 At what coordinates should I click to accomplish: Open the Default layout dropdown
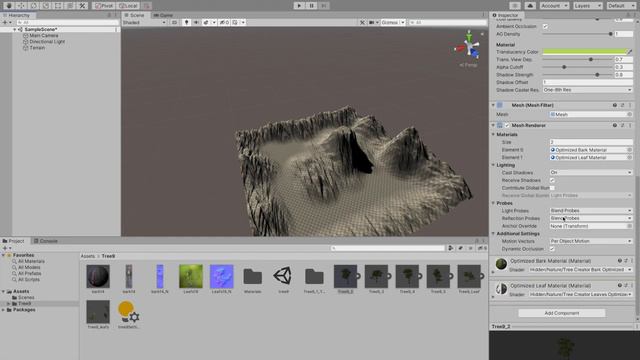[621, 6]
